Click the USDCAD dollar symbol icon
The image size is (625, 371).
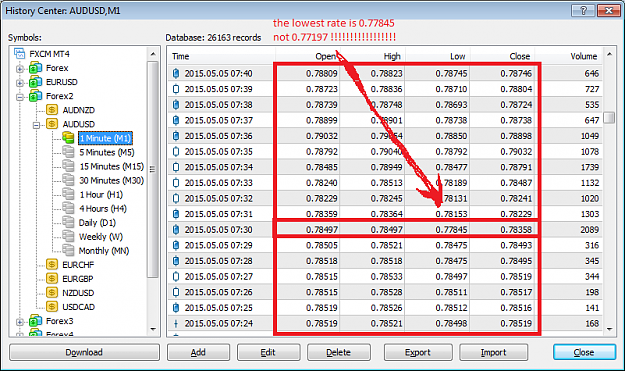pos(52,306)
